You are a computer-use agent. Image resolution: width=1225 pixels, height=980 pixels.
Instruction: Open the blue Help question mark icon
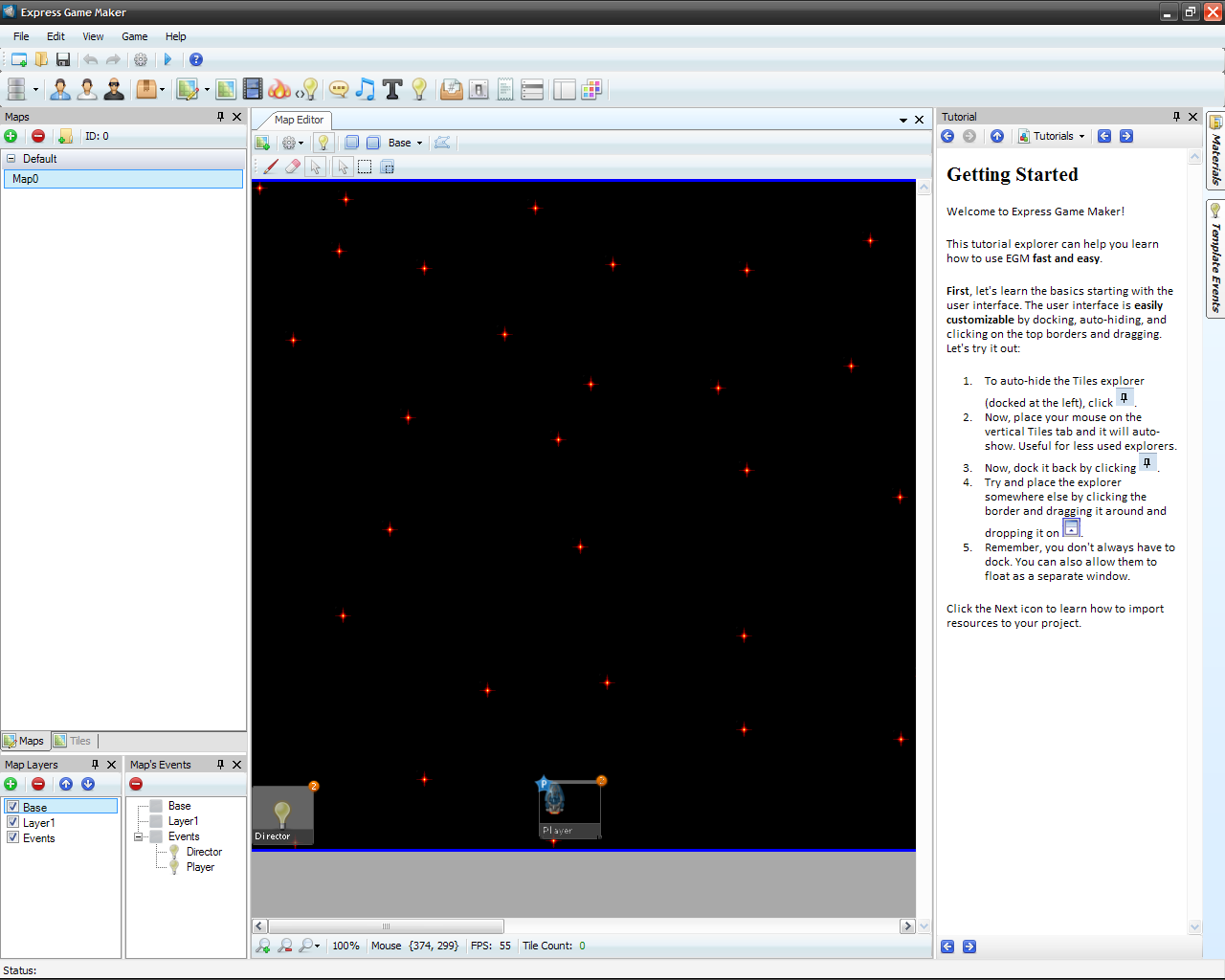coord(196,59)
